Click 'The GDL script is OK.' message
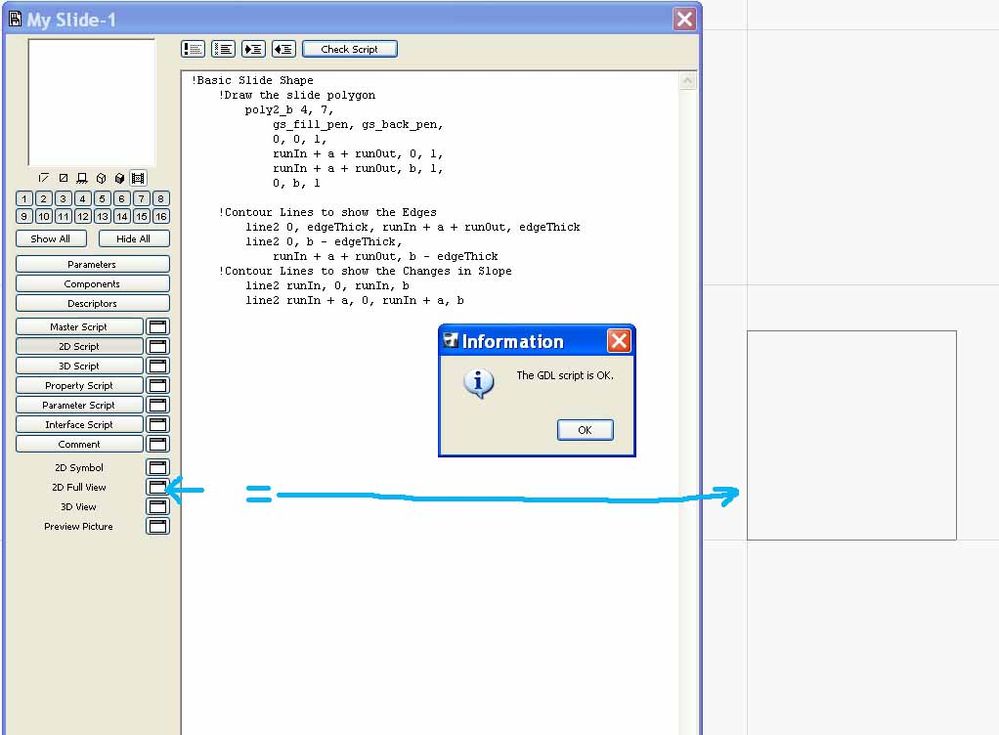The image size is (999, 735). click(x=565, y=376)
